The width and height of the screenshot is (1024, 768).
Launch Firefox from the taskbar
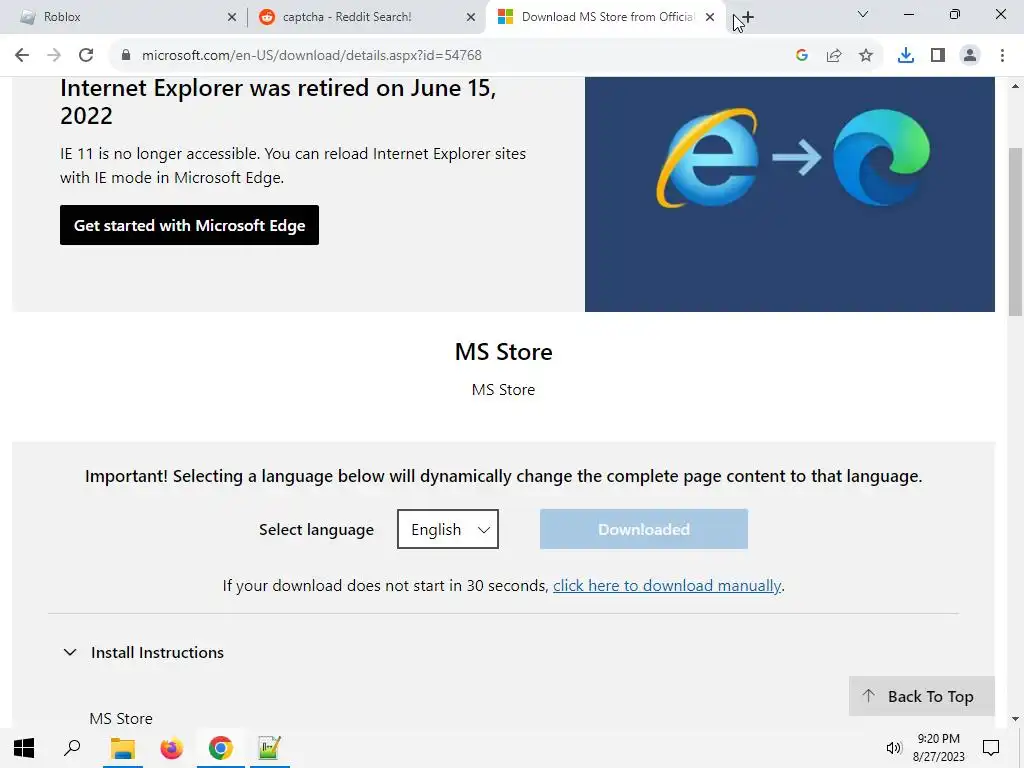pyautogui.click(x=172, y=748)
